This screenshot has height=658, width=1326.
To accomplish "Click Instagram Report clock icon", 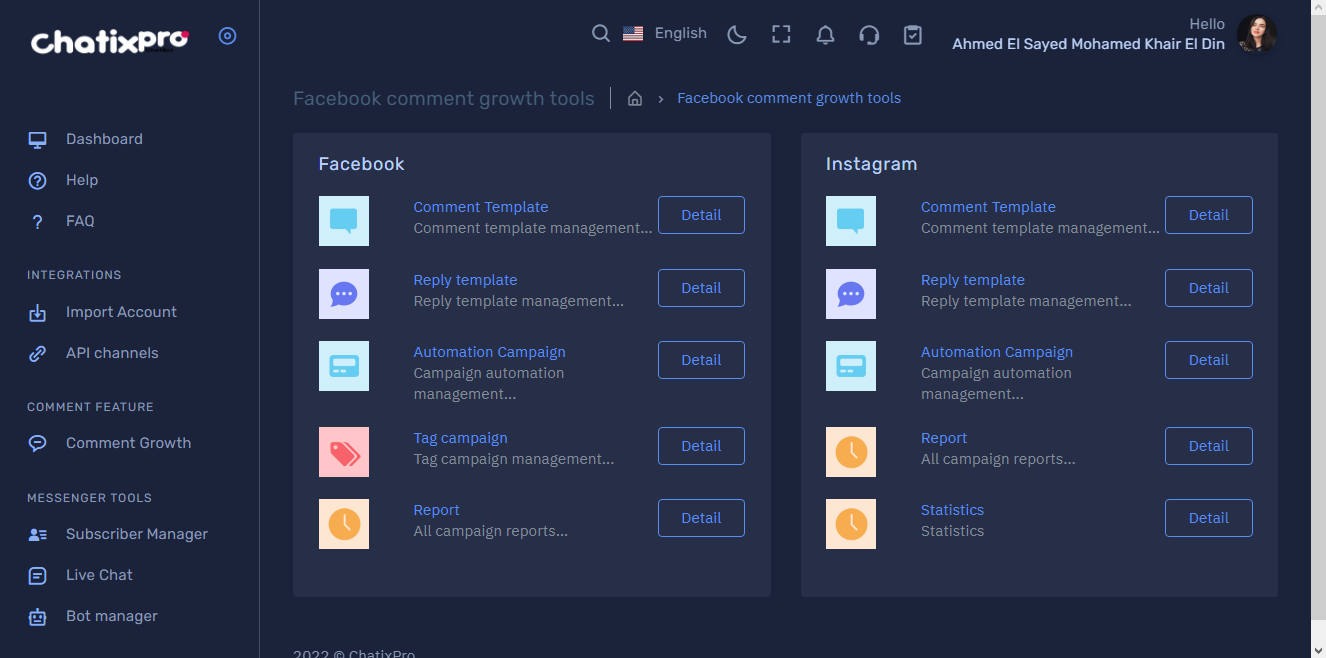I will [x=851, y=452].
